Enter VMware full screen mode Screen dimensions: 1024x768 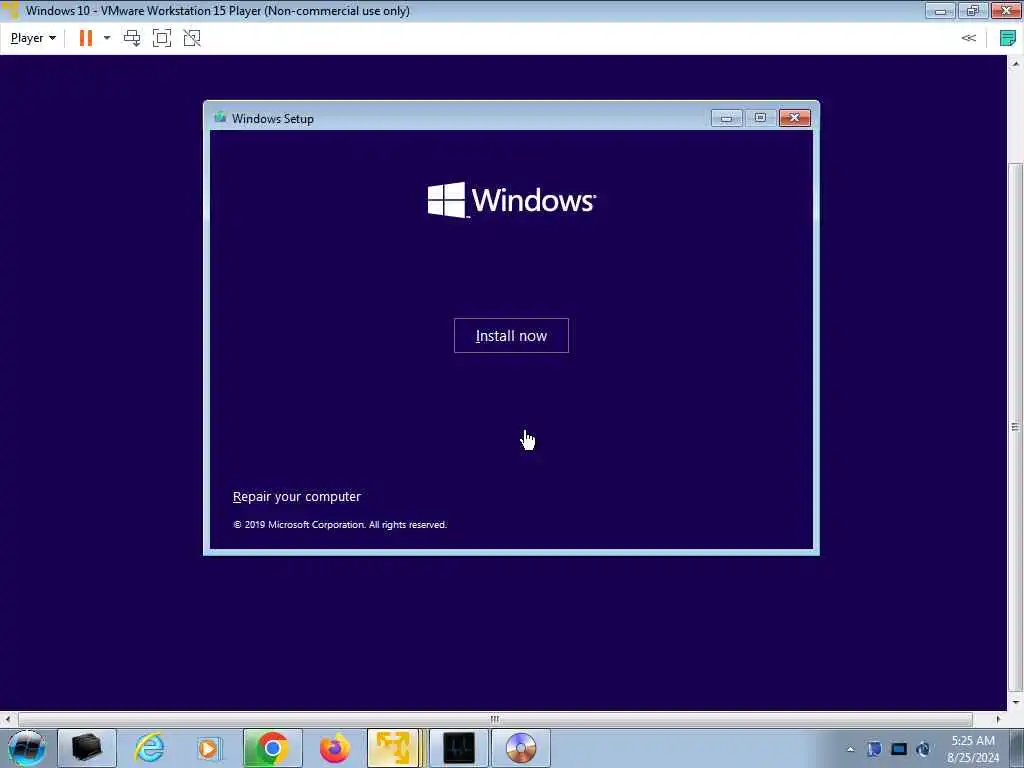[162, 38]
